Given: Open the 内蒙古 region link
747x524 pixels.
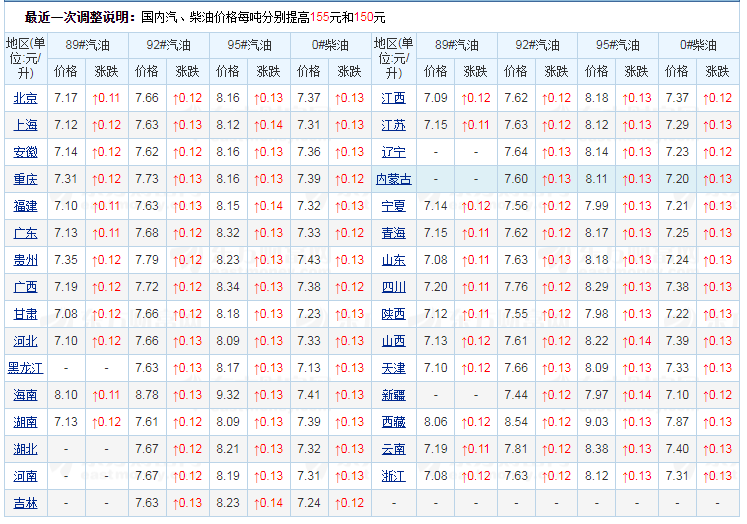Looking at the screenshot, I should tap(394, 179).
